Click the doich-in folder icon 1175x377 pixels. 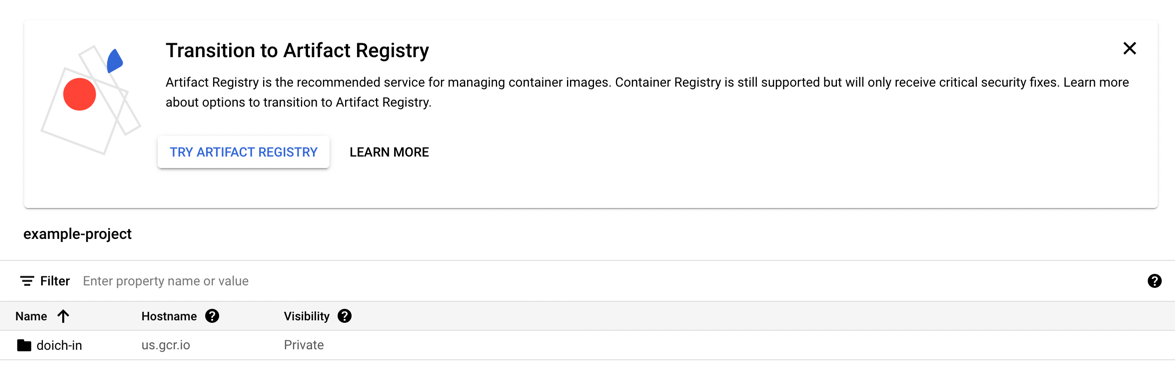click(24, 346)
